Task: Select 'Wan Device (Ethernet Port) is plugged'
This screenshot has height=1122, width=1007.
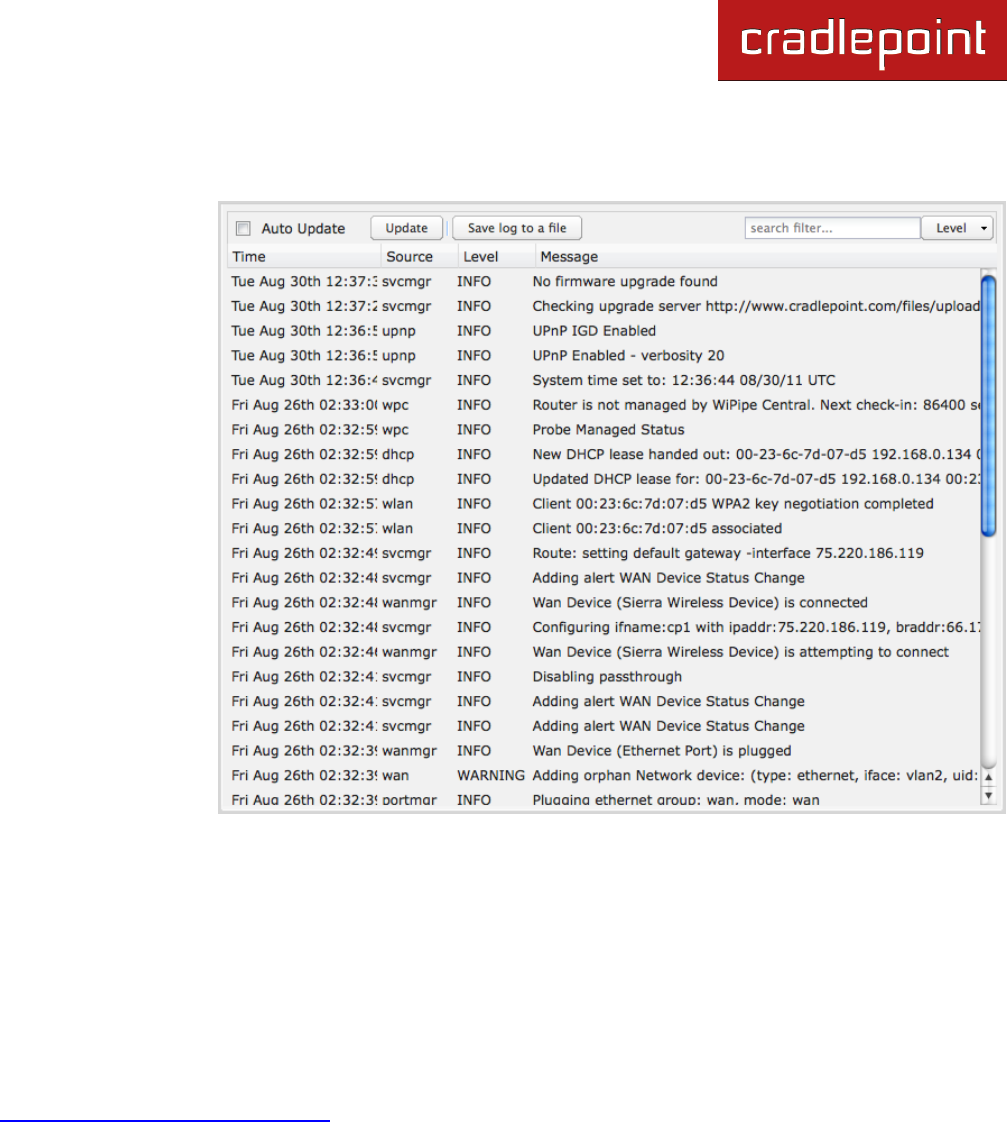Action: tap(603, 751)
